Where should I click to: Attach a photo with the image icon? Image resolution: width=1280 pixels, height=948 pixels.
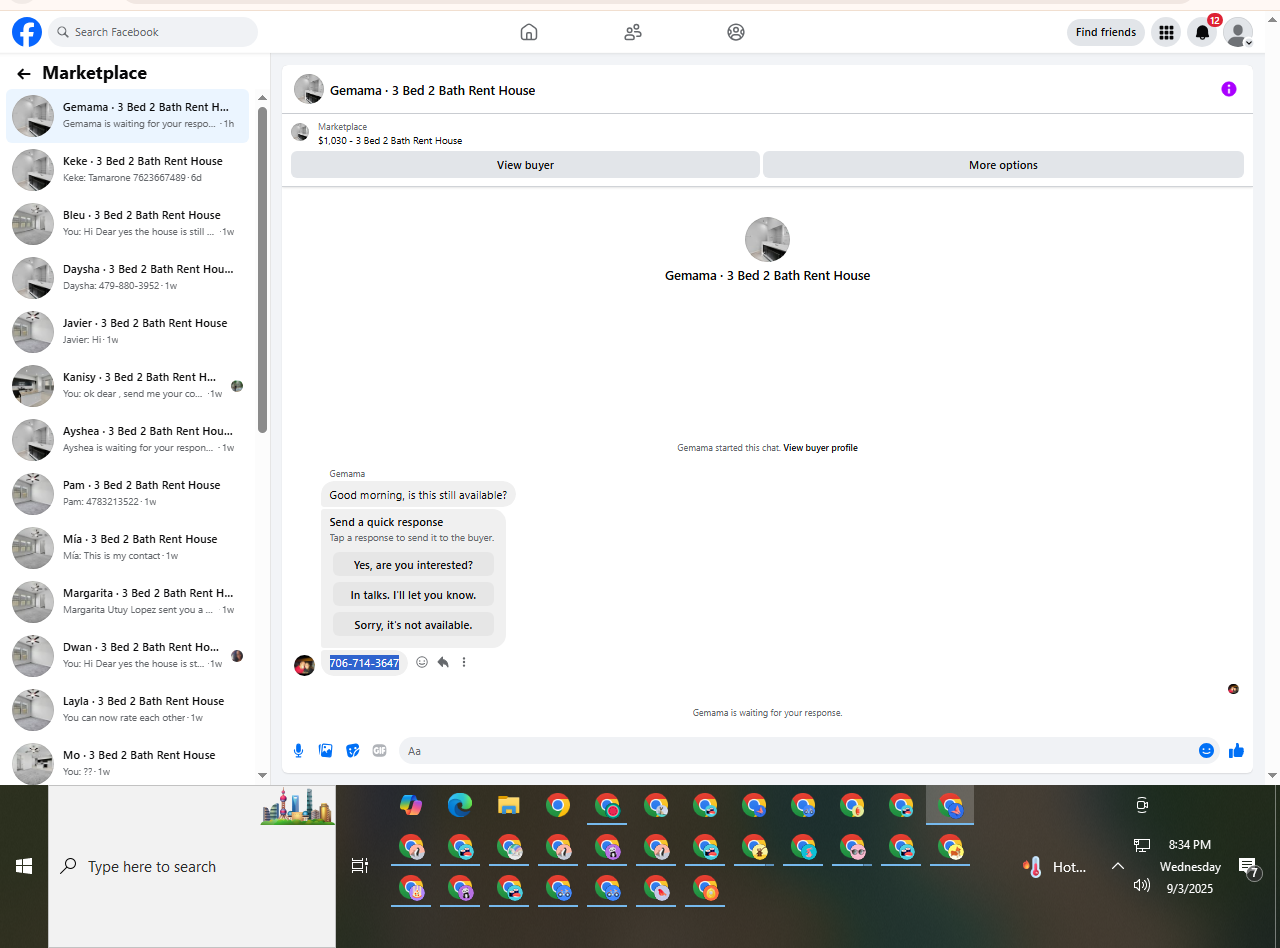325,750
